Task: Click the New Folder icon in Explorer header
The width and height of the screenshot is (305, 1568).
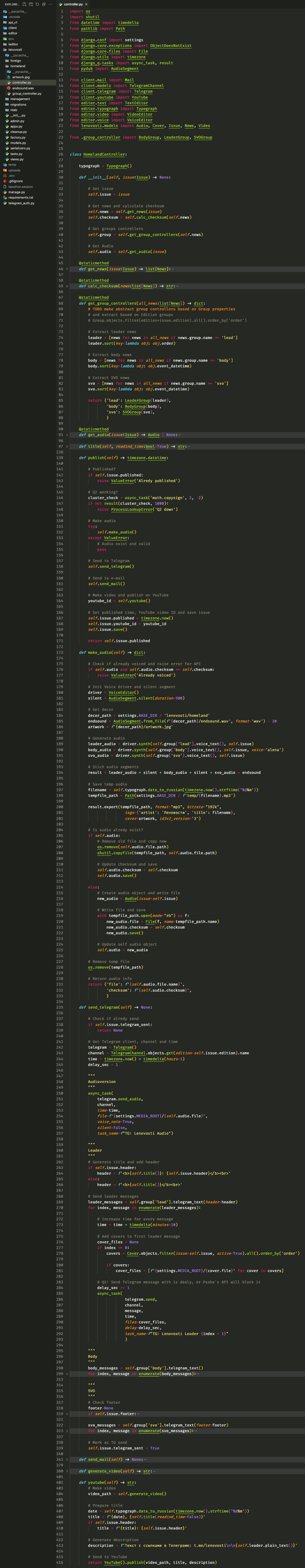Action: [x=30, y=4]
